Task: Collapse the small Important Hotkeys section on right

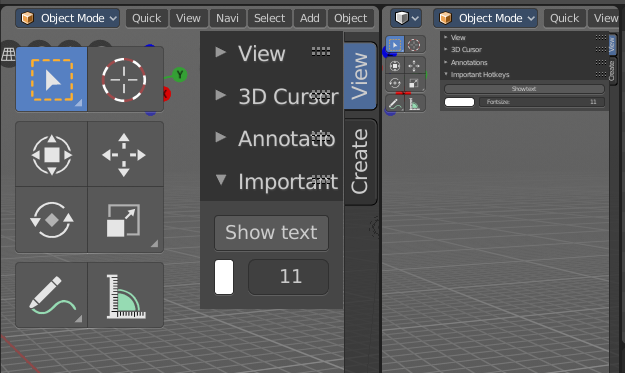Action: (446, 74)
